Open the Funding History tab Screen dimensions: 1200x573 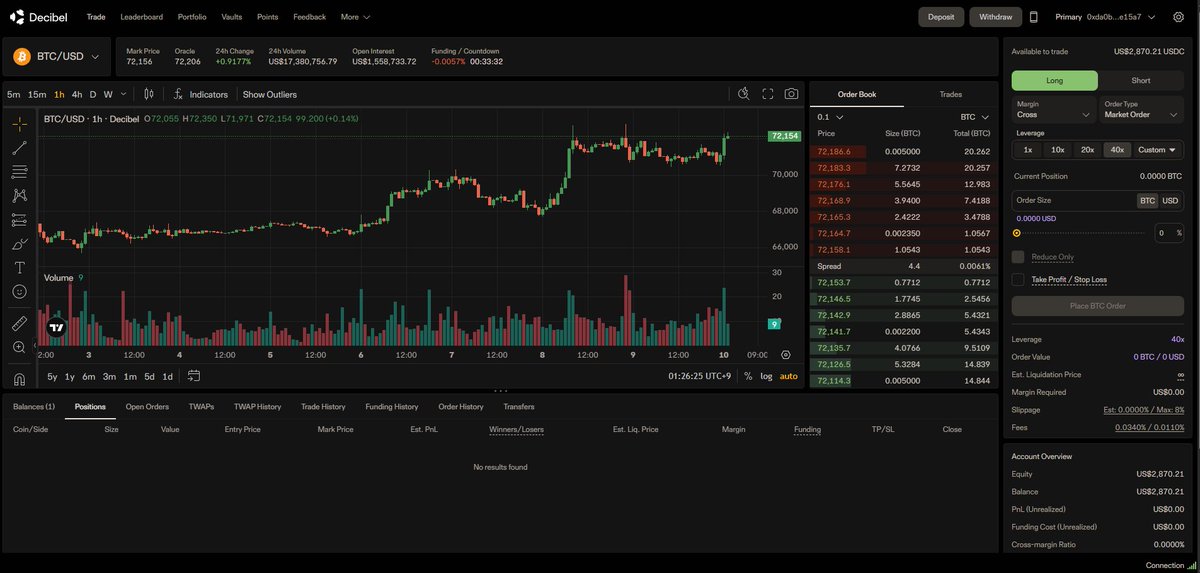pos(392,407)
